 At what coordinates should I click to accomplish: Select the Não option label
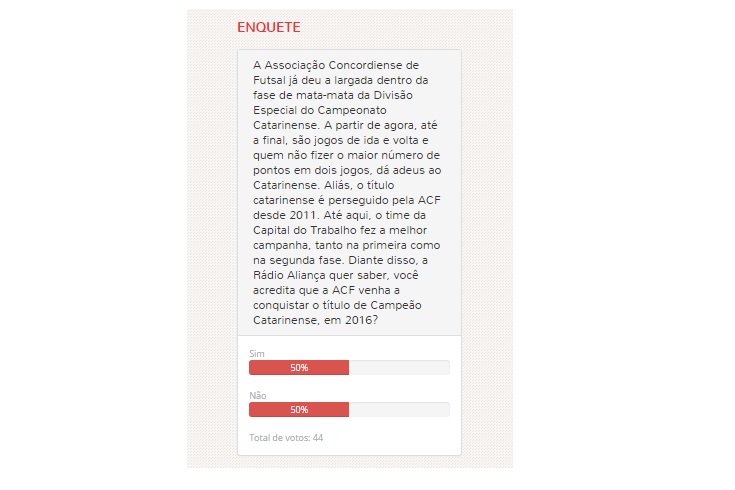(257, 395)
